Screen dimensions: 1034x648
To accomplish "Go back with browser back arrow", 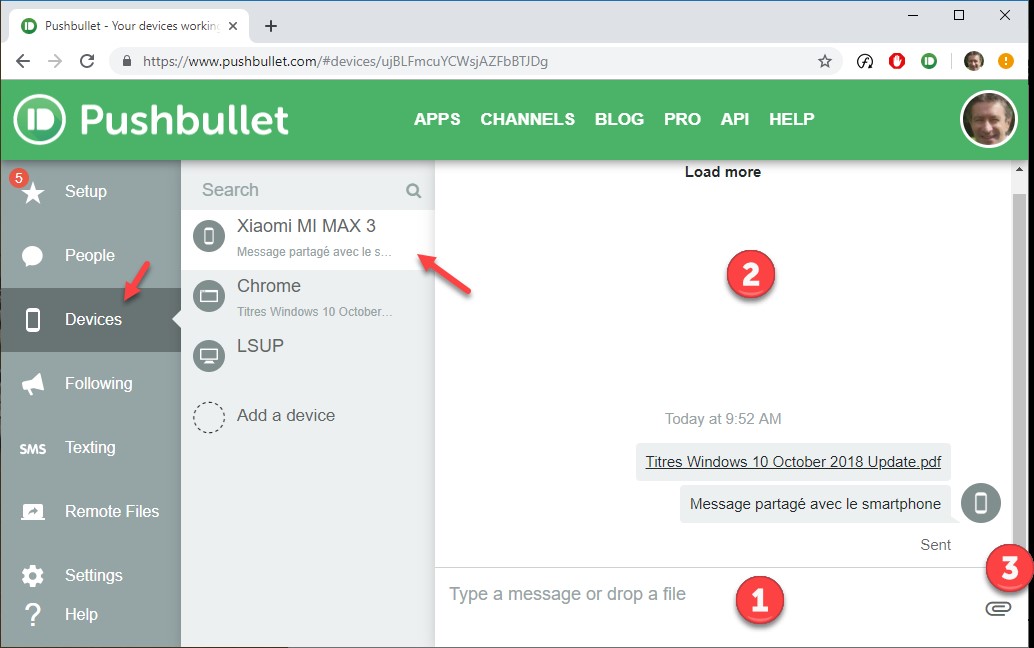I will (x=23, y=61).
